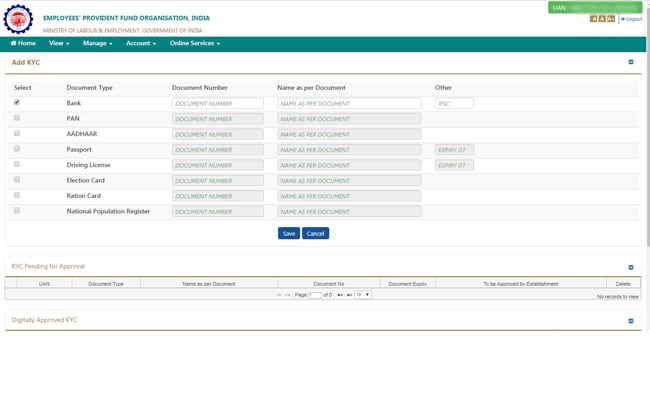650x400 pixels.
Task: Click the decrease font size A- icon
Action: (x=593, y=19)
